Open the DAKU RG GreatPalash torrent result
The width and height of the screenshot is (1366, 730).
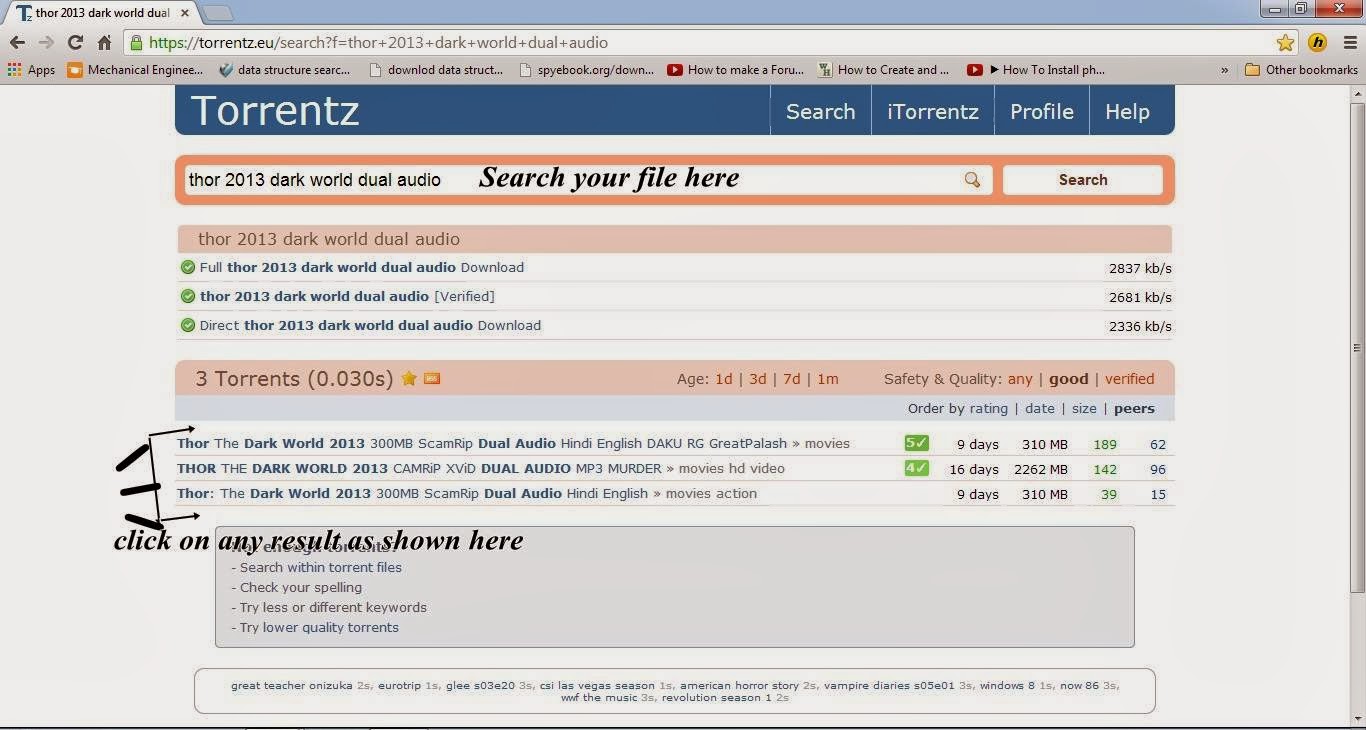point(482,444)
